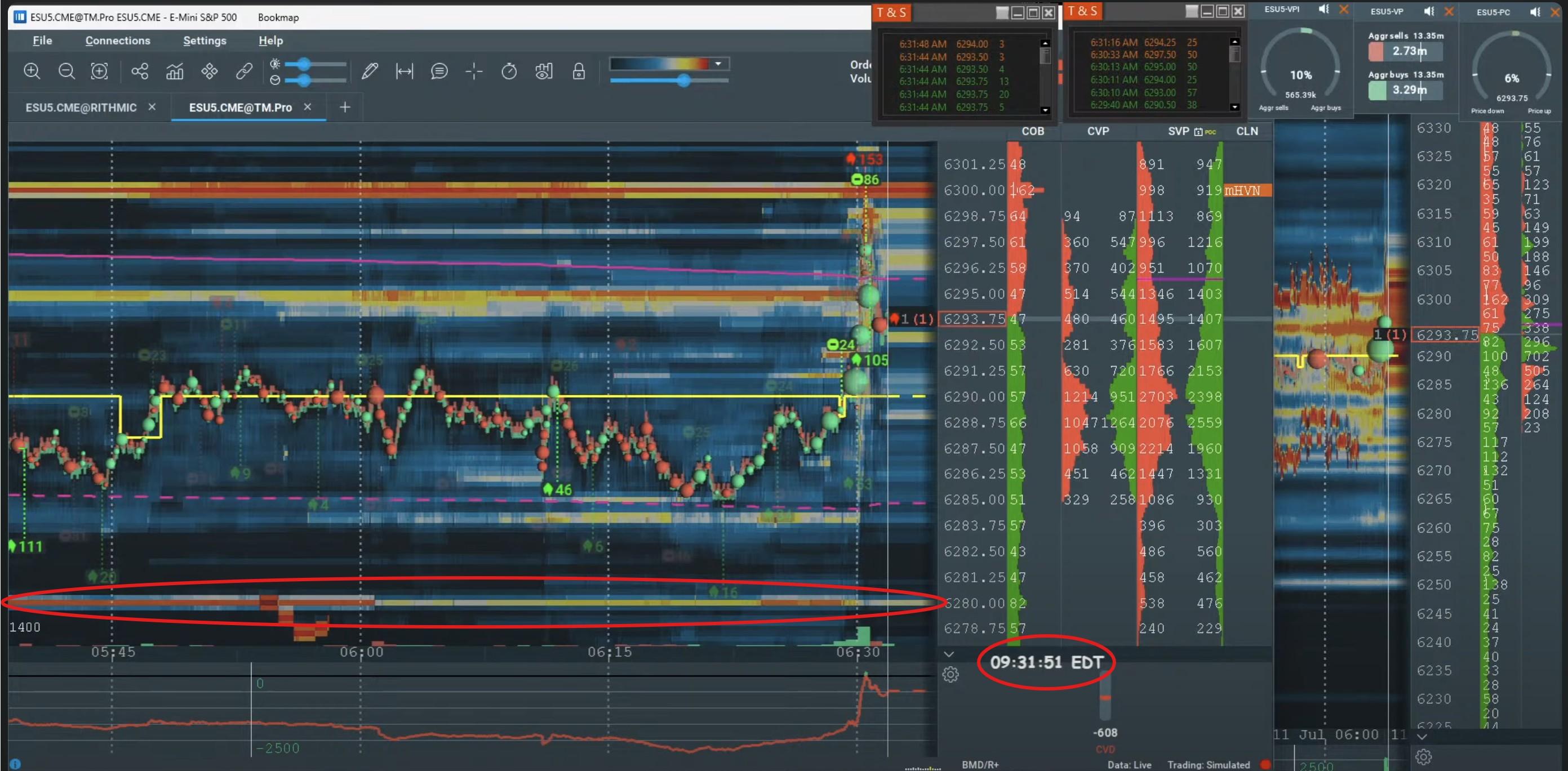Click the Bookmap app icon in title bar
This screenshot has width=1568, height=771.
[20, 16]
